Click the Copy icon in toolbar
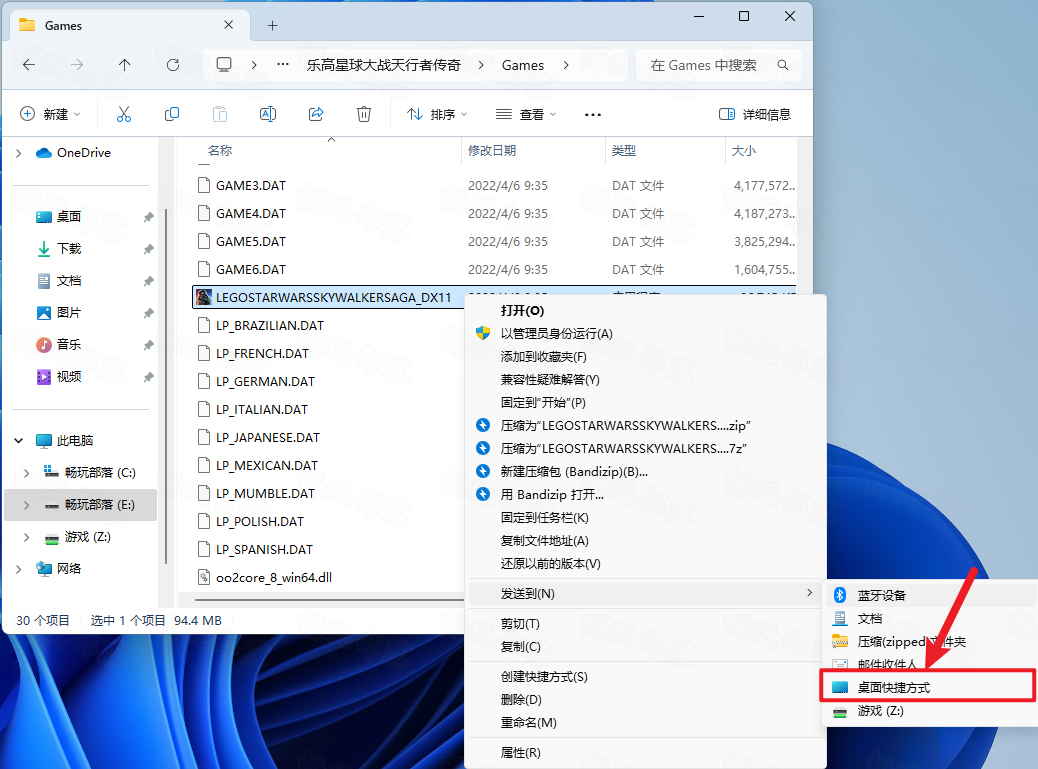 [x=171, y=114]
